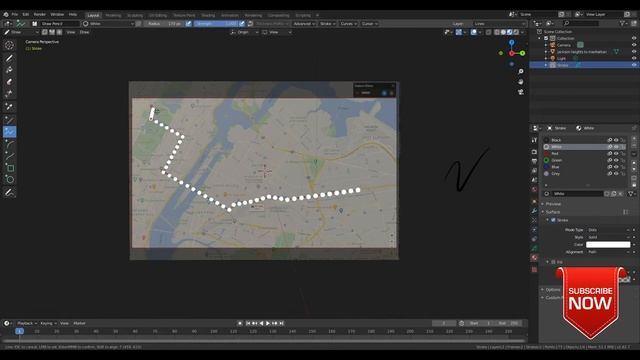Open the Stroke dropdown in header
Image resolution: width=640 pixels, height=360 pixels.
pyautogui.click(x=327, y=24)
